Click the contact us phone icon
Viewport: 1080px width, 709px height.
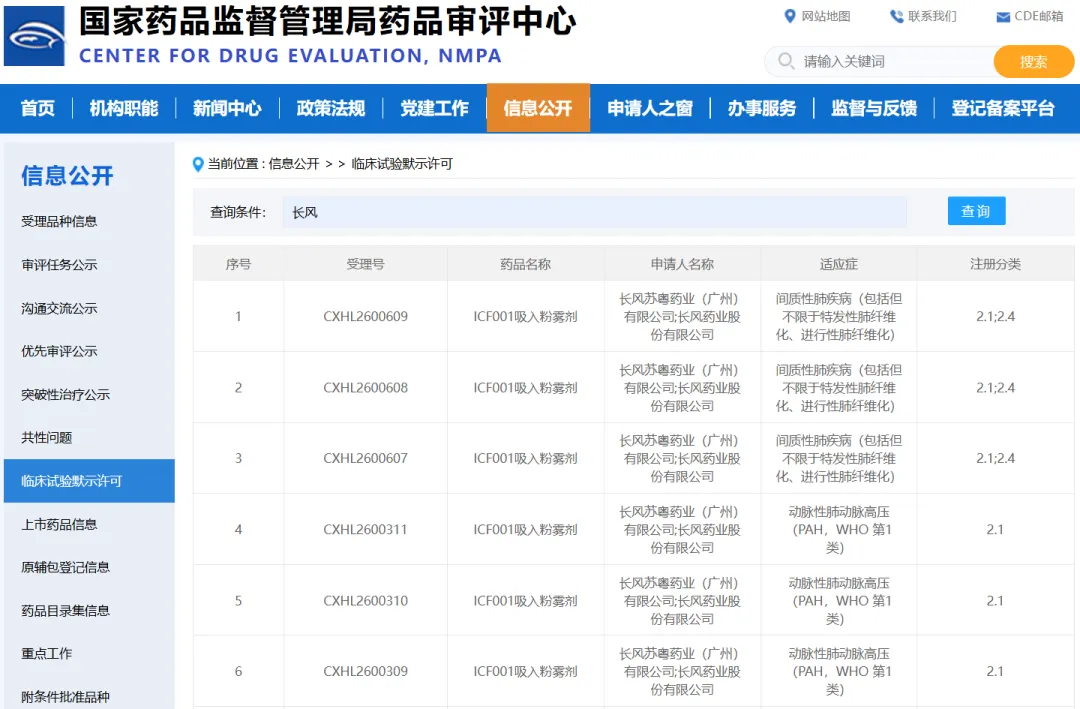tap(896, 16)
